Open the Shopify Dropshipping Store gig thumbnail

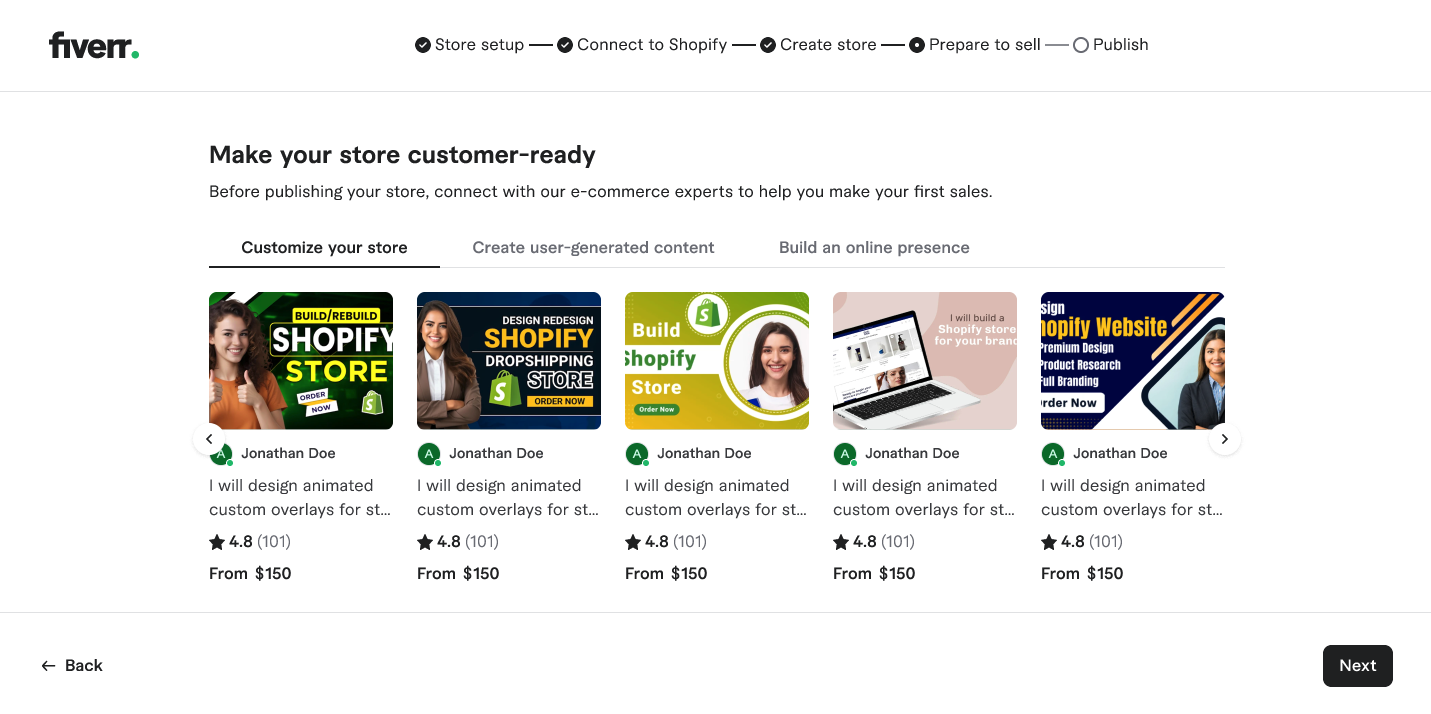click(509, 361)
